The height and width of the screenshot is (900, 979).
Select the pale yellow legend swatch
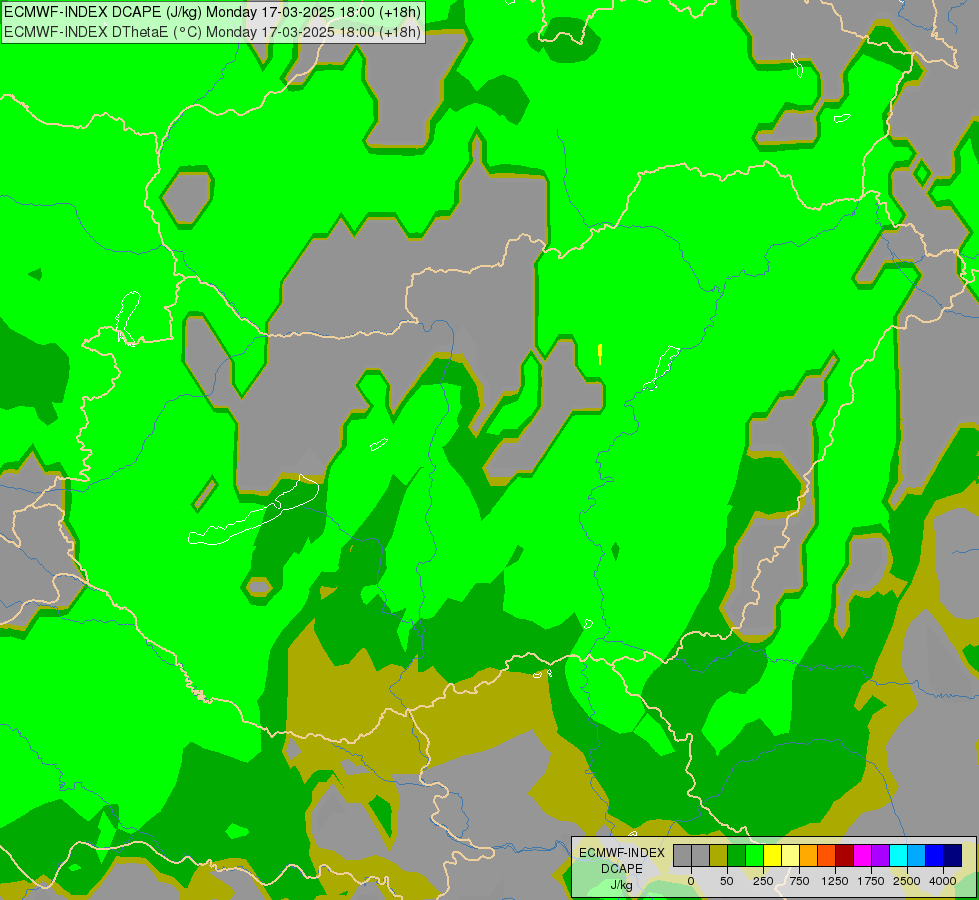coord(790,855)
